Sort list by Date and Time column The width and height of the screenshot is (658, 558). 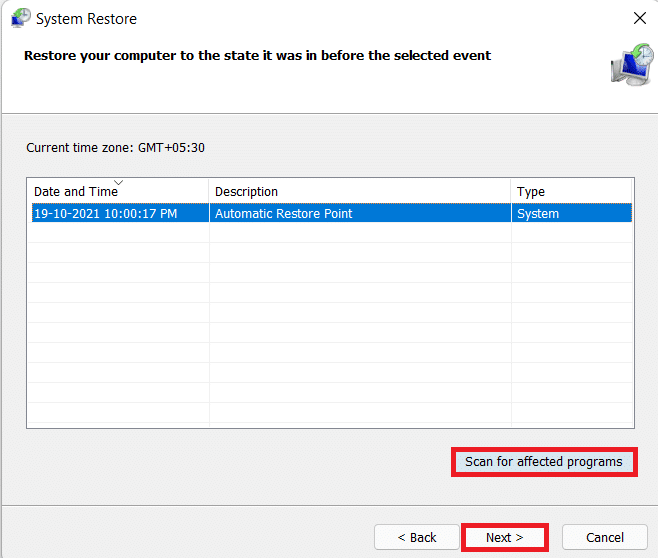click(x=74, y=192)
